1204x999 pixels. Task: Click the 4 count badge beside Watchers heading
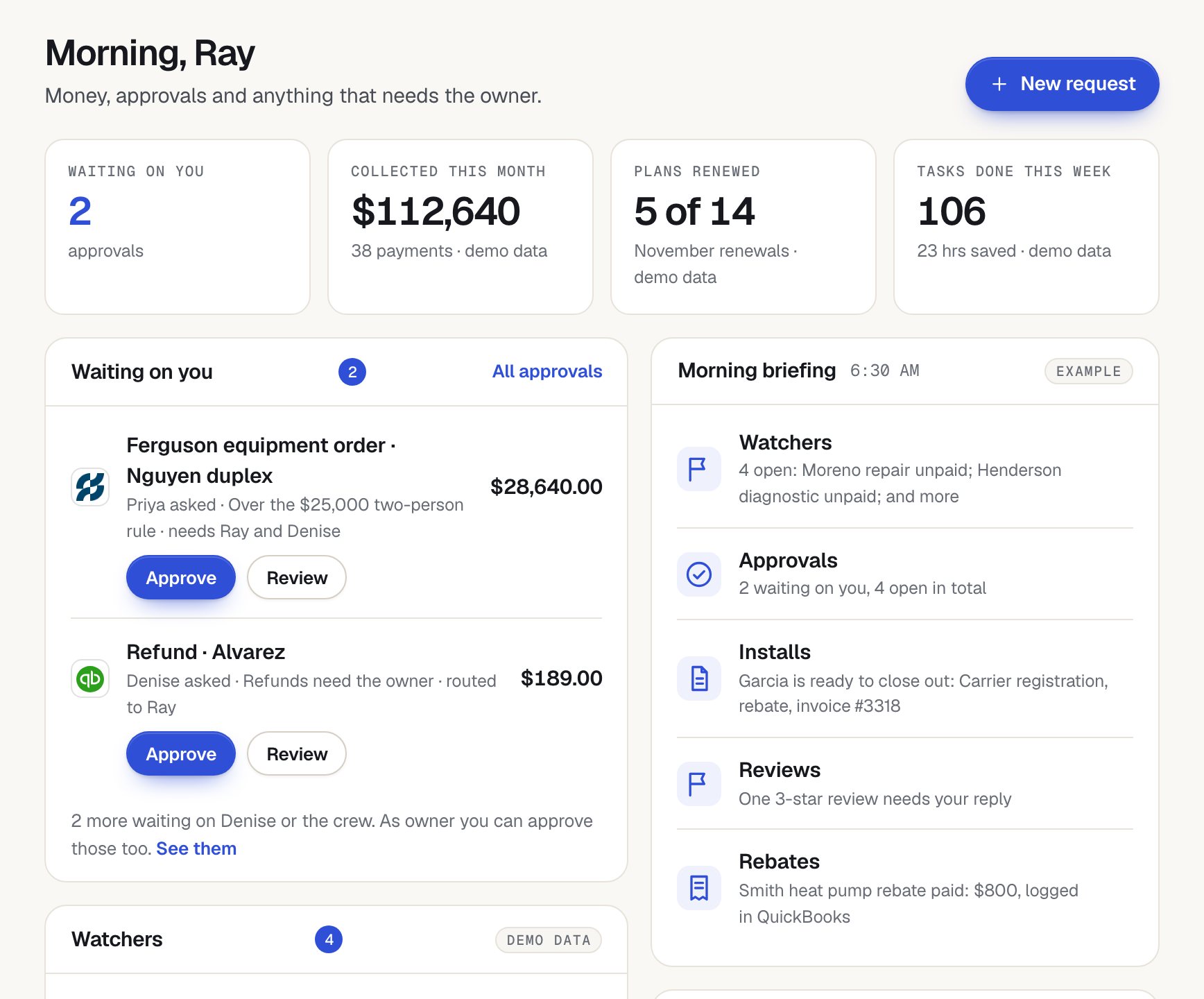click(x=329, y=939)
